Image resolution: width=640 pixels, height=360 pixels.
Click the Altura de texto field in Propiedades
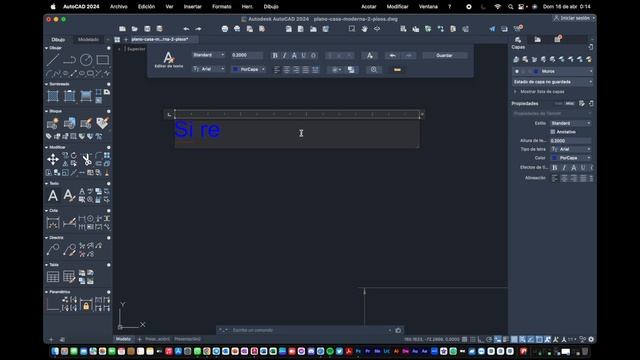[571, 141]
